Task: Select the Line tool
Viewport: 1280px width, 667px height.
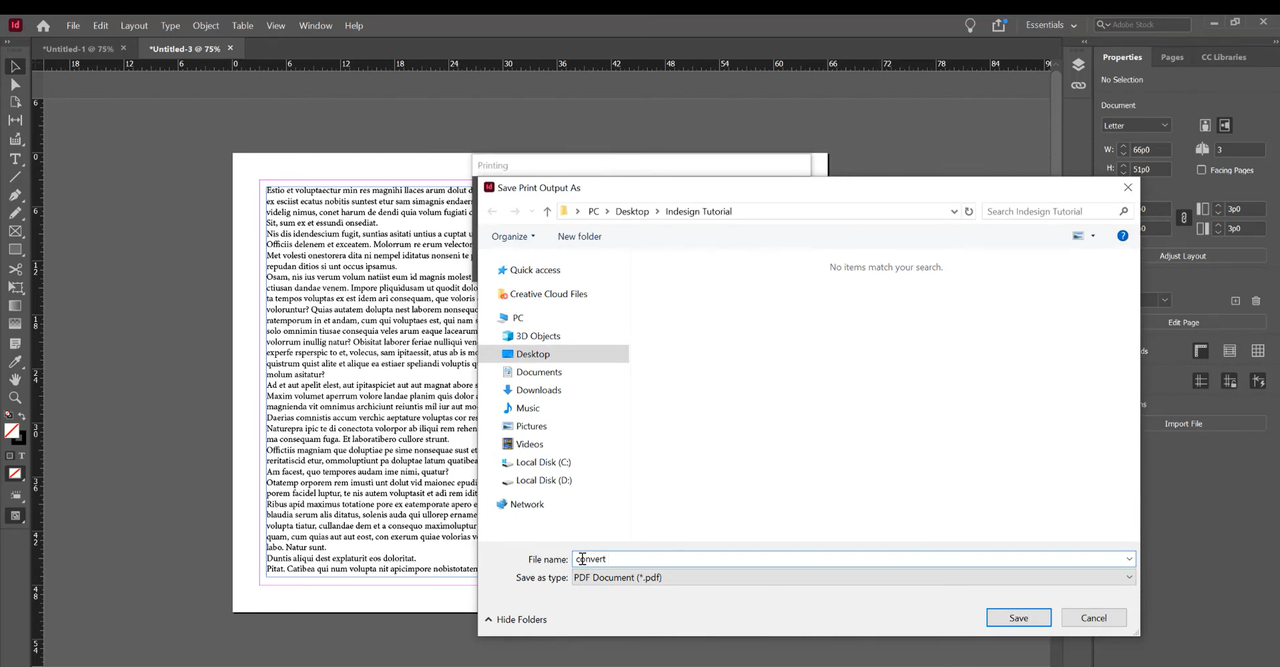Action: (15, 177)
